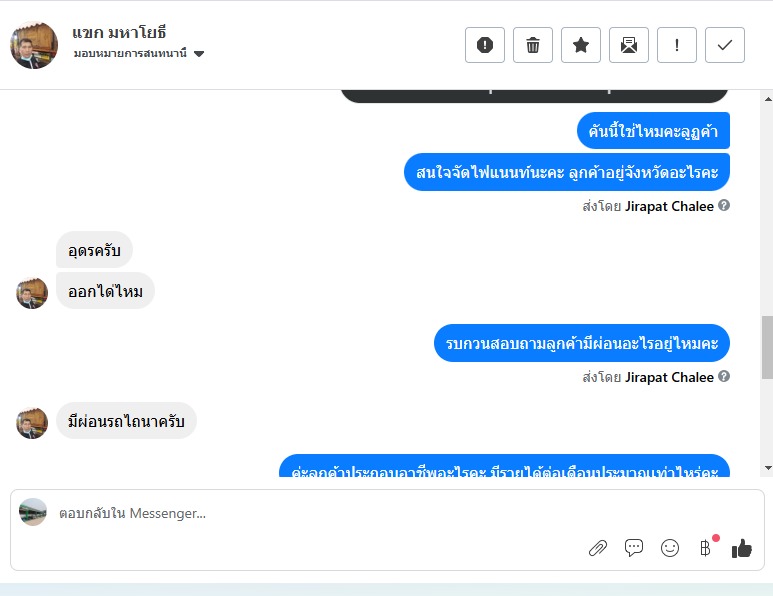
Task: Click the chat scrollbar thumb
Action: point(768,348)
